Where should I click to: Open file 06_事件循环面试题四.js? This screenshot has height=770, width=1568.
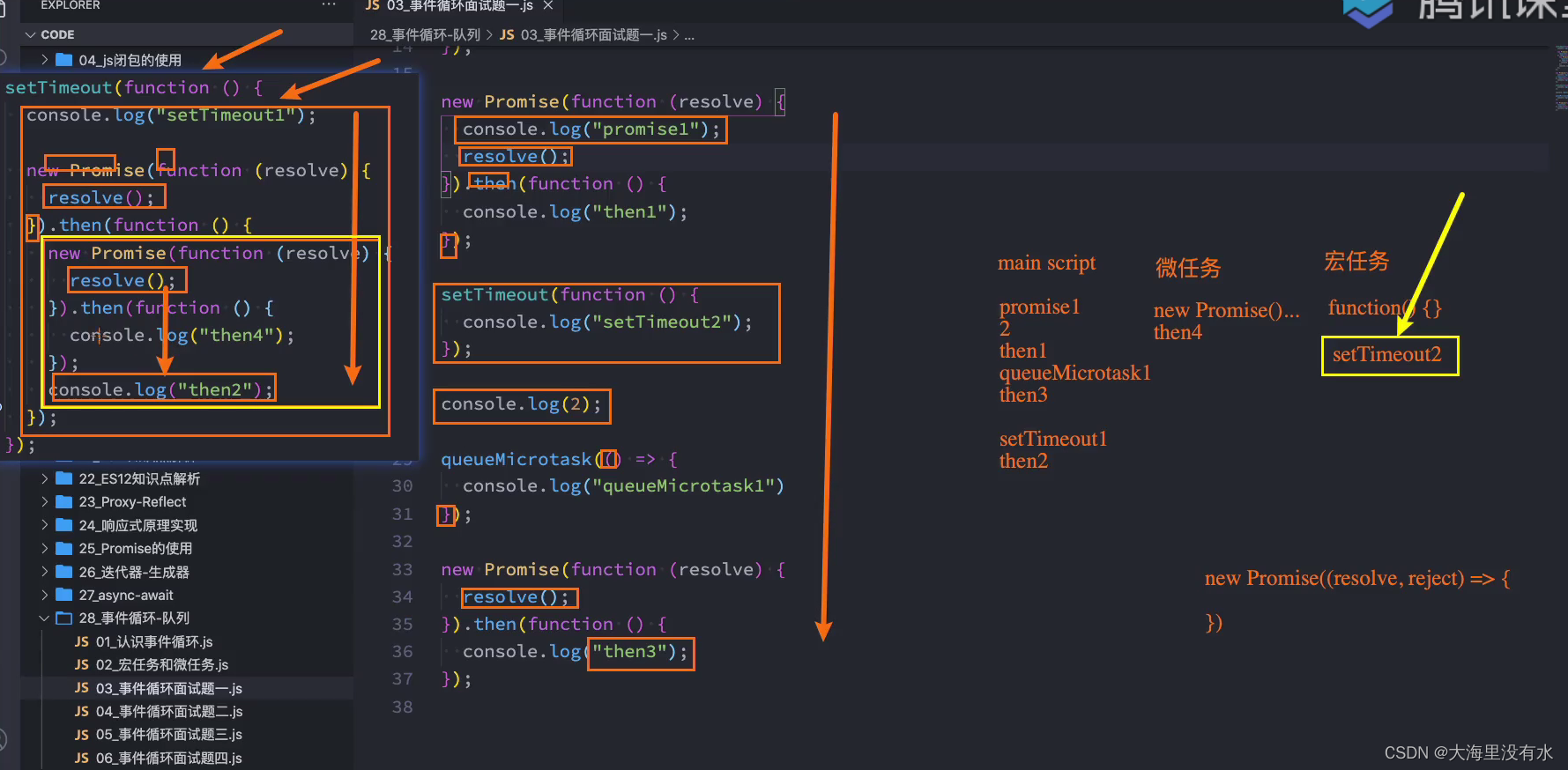coord(169,758)
